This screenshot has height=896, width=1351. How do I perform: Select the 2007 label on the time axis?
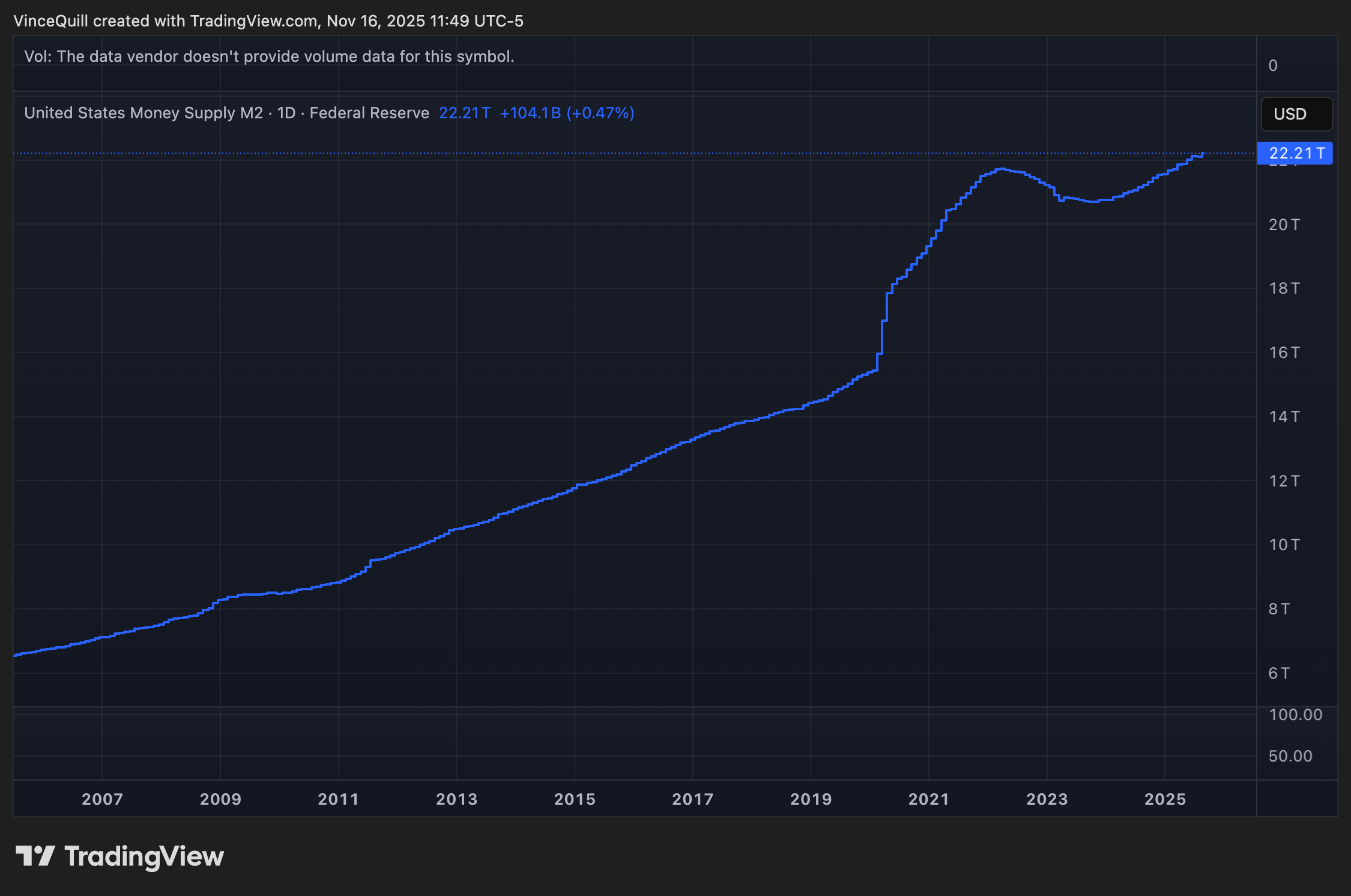click(101, 799)
